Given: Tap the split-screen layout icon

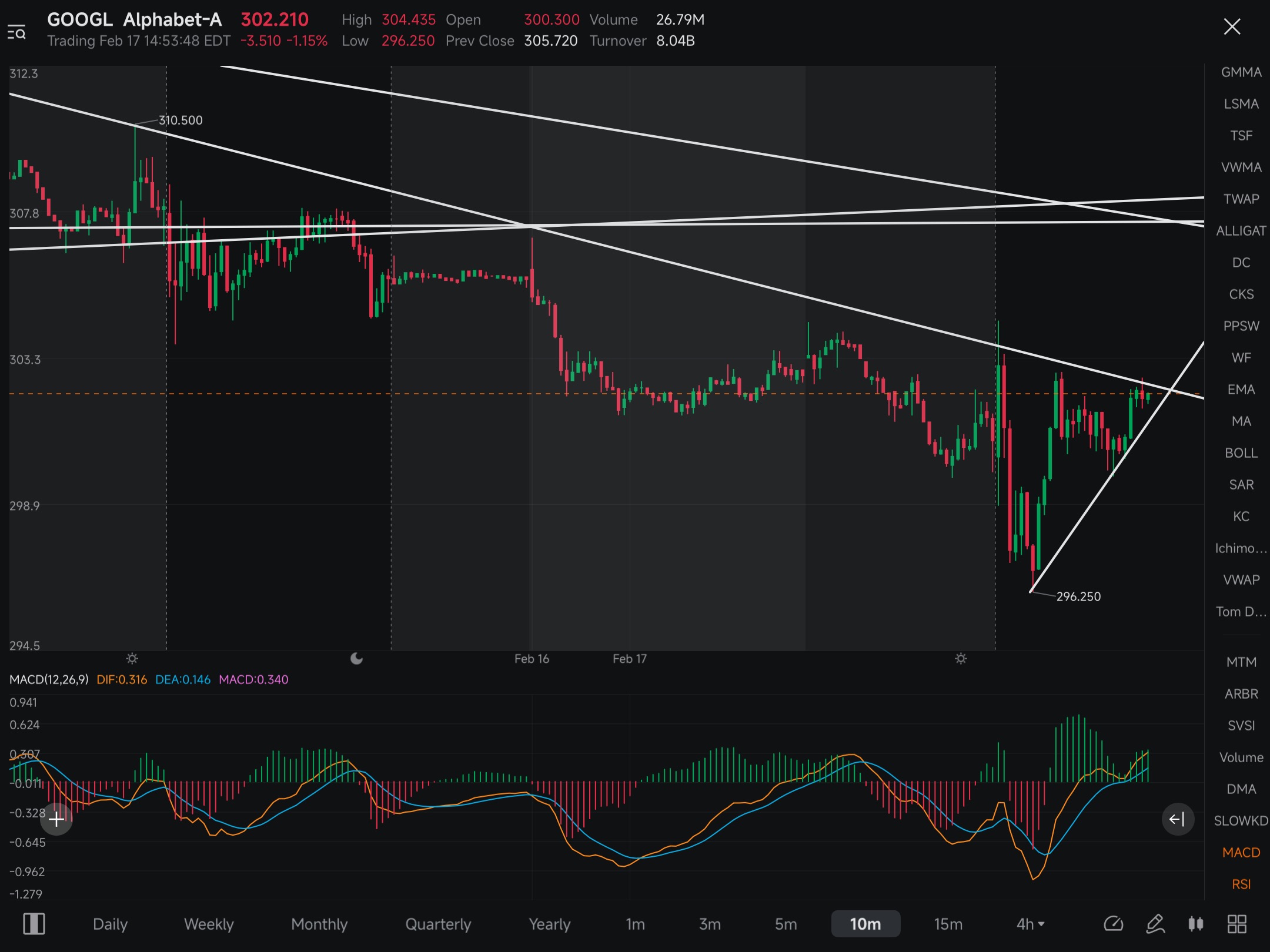Looking at the screenshot, I should pyautogui.click(x=34, y=924).
